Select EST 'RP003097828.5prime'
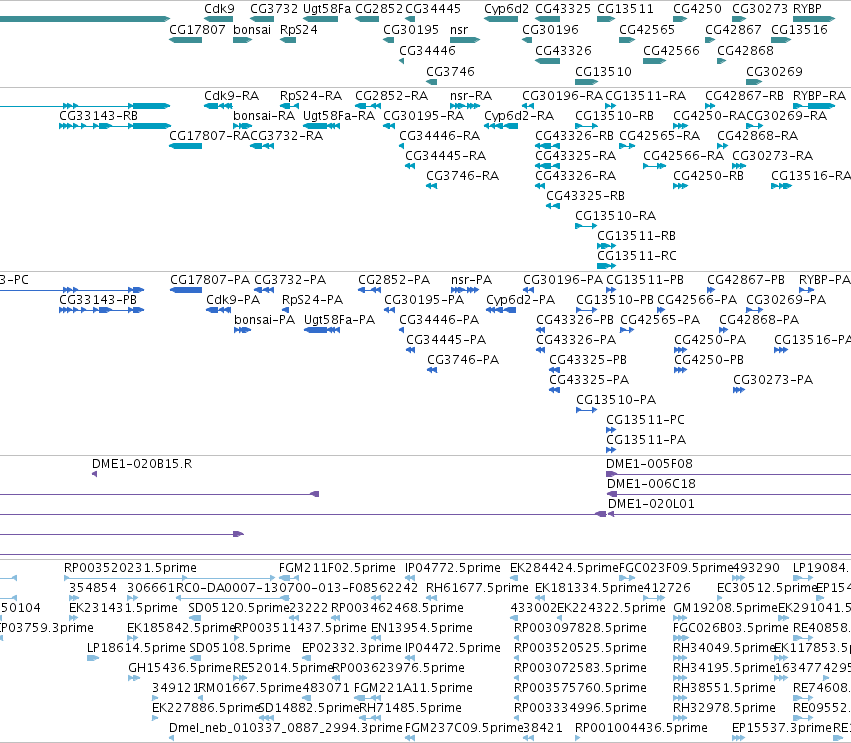Screen dimensions: 851x743 coord(580,628)
